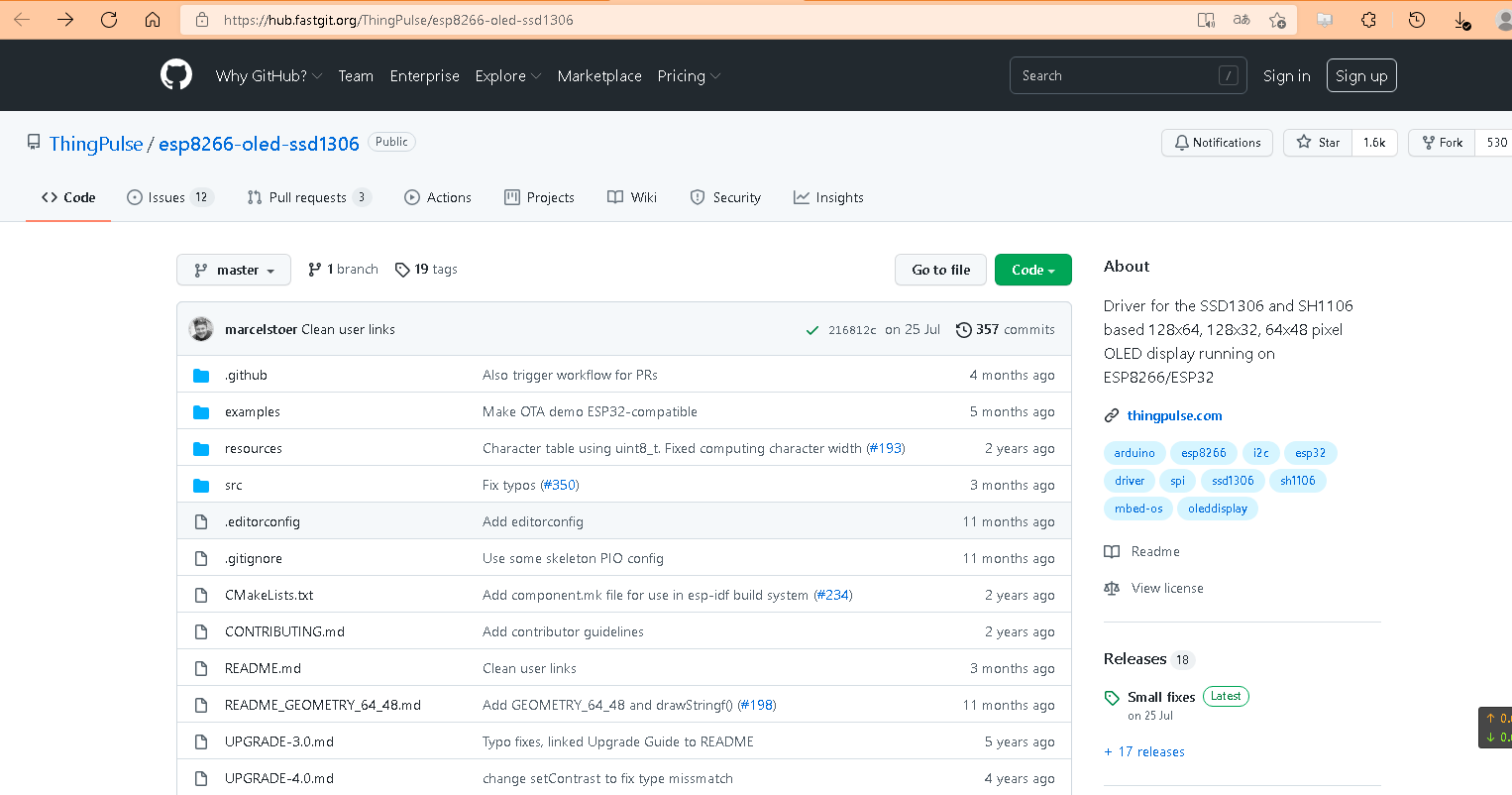Click the GitHub octocat logo
This screenshot has width=1512, height=795.
coord(176,75)
